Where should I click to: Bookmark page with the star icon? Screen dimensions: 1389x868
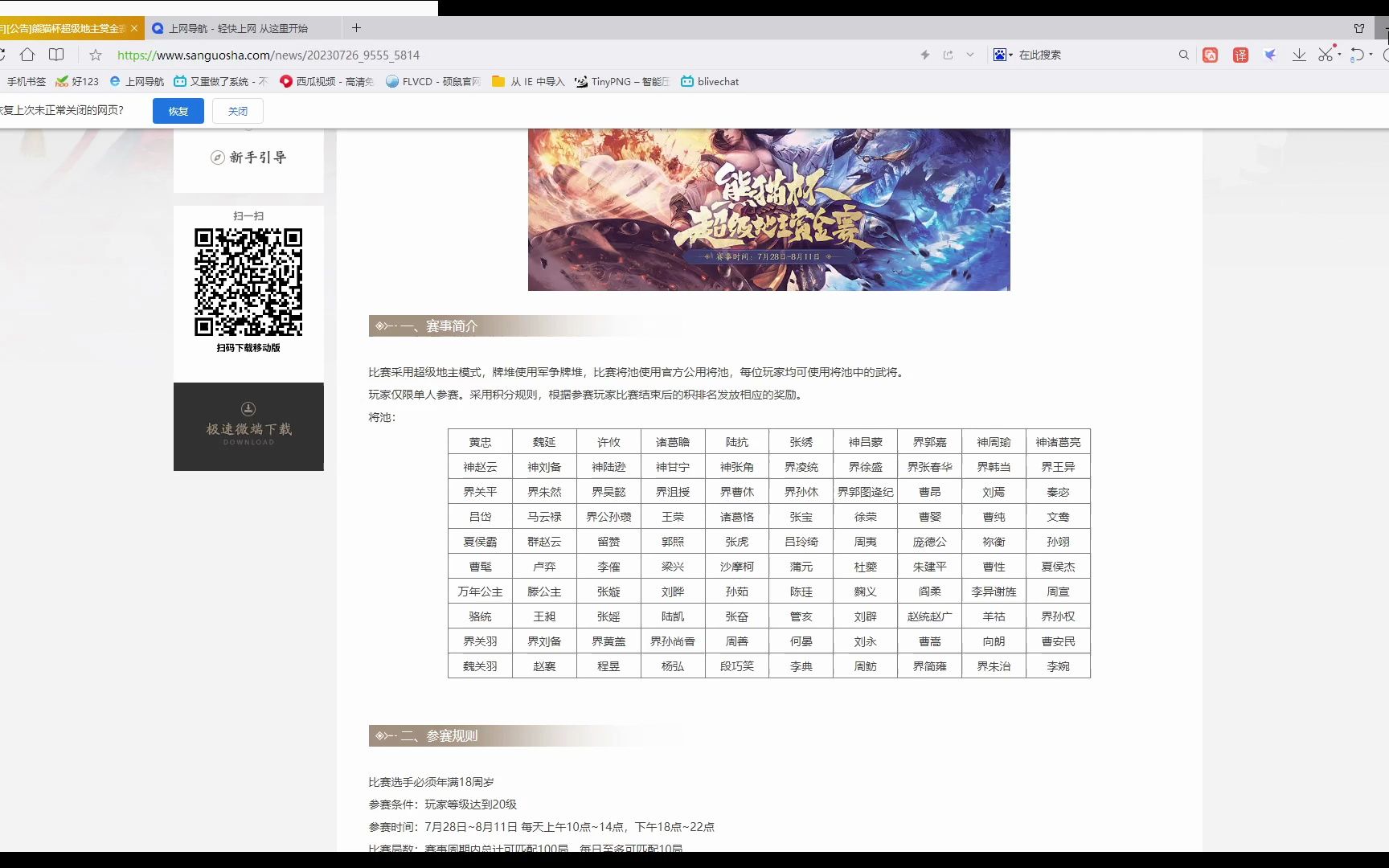[x=96, y=55]
